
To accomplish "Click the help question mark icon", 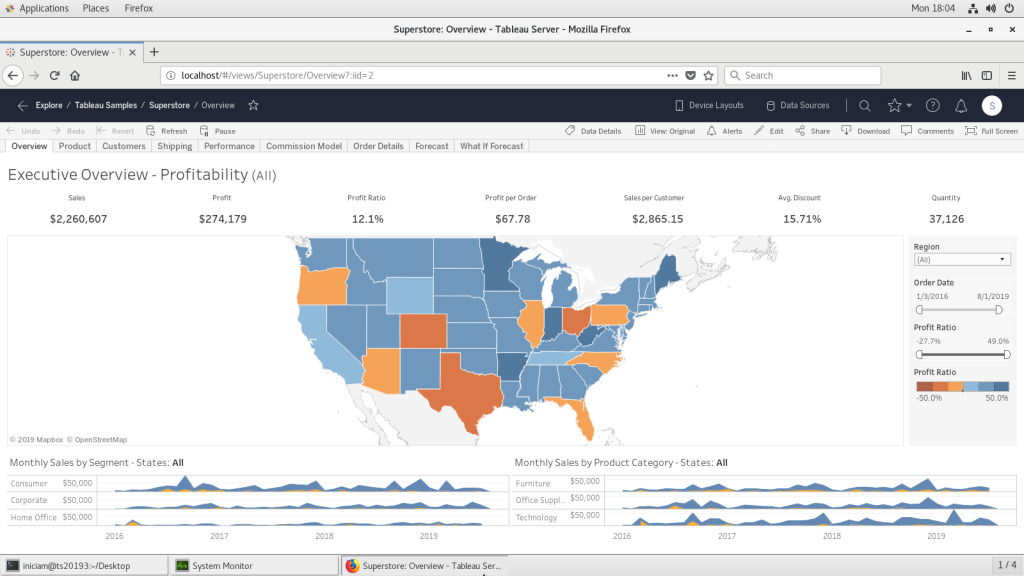I will [x=933, y=105].
